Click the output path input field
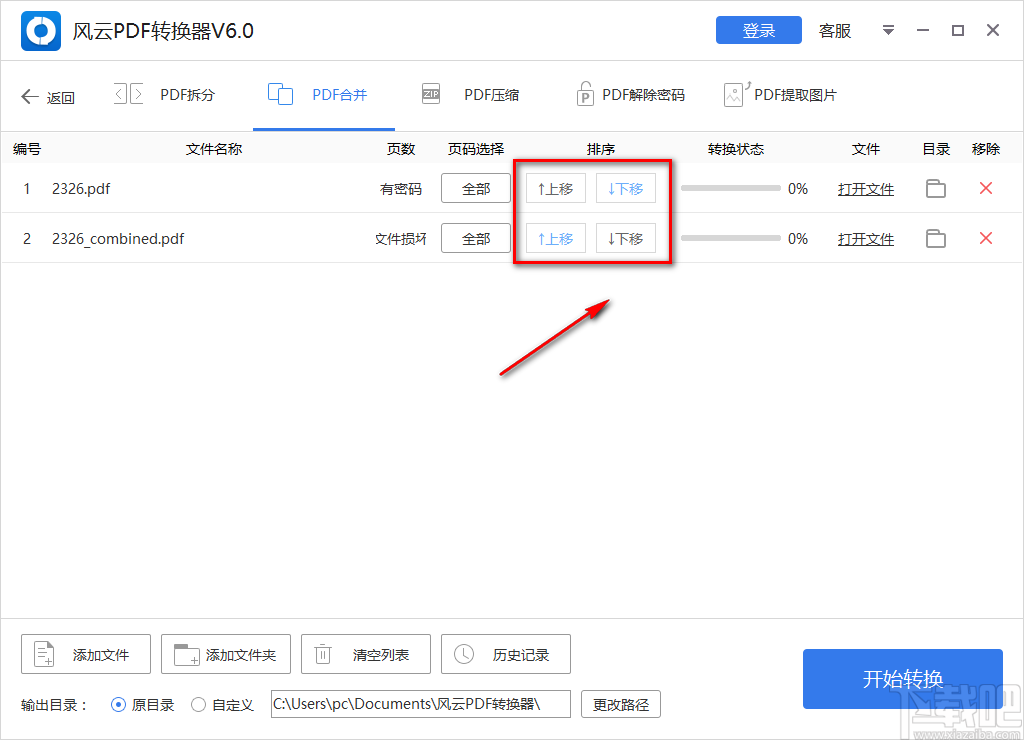The height and width of the screenshot is (740, 1024). click(421, 704)
